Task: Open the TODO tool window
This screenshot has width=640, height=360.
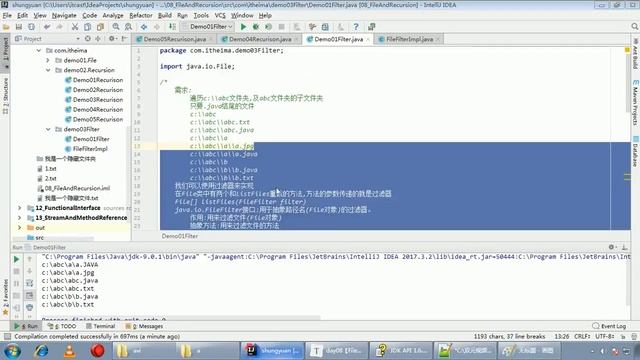Action: 62,326
